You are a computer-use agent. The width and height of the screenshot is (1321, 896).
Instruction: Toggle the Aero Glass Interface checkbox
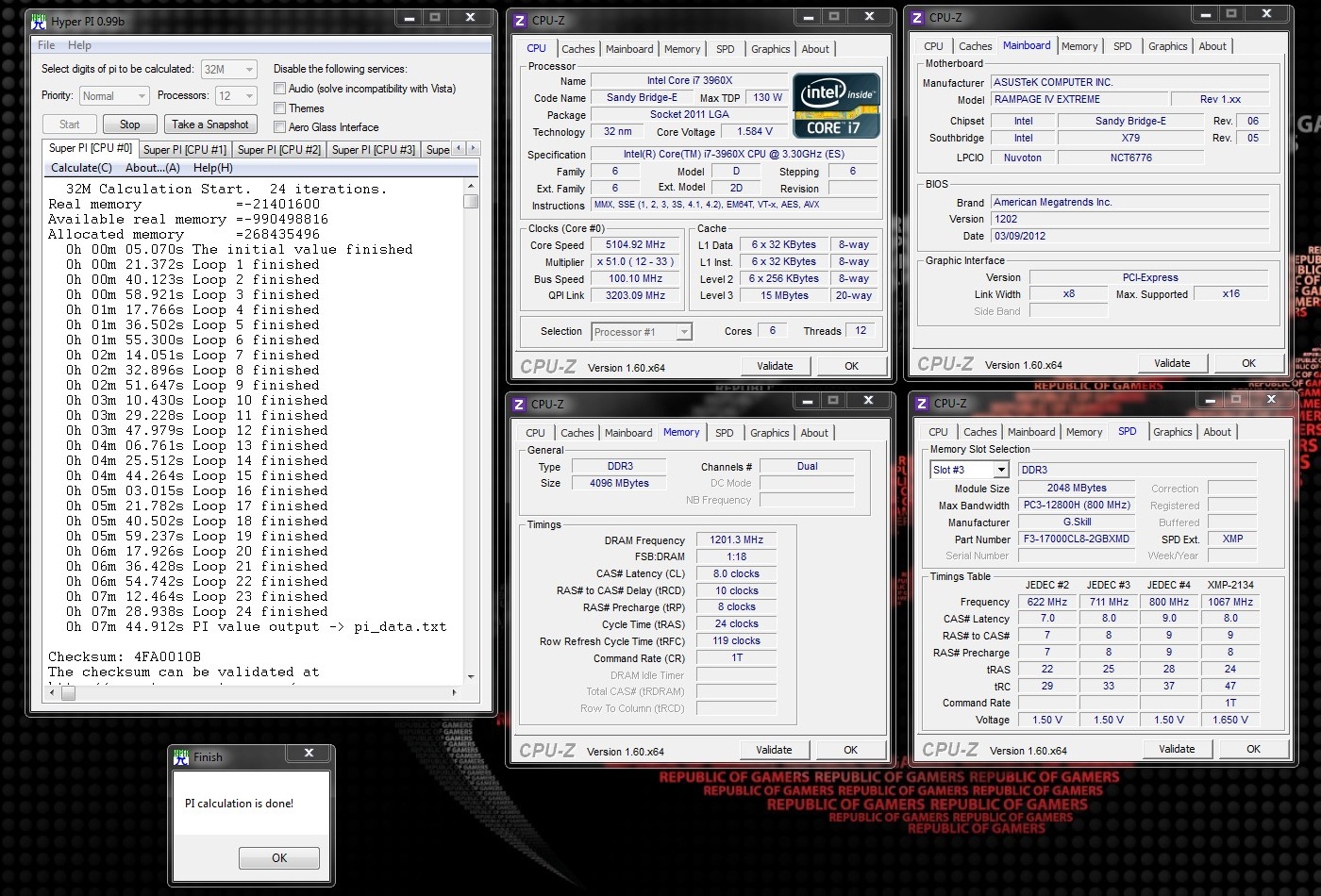pyautogui.click(x=279, y=127)
